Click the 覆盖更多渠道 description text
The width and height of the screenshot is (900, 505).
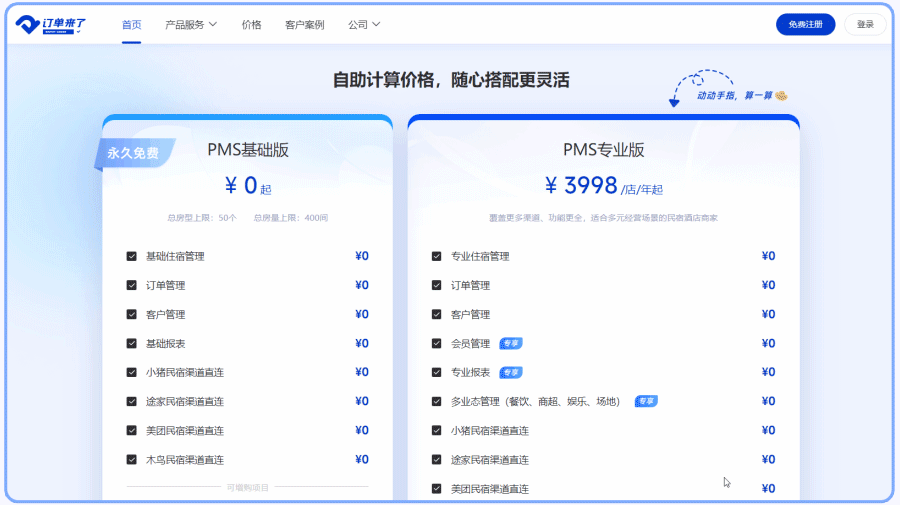tap(603, 218)
